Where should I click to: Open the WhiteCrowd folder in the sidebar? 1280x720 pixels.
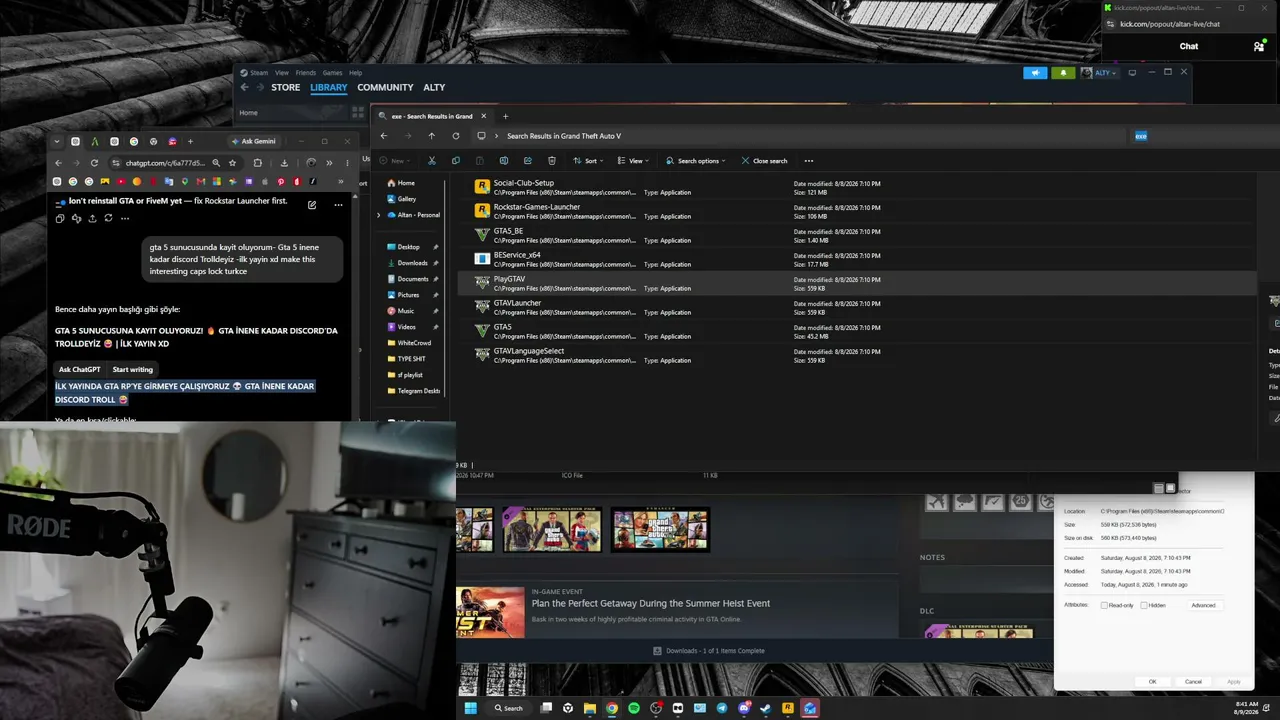point(413,343)
